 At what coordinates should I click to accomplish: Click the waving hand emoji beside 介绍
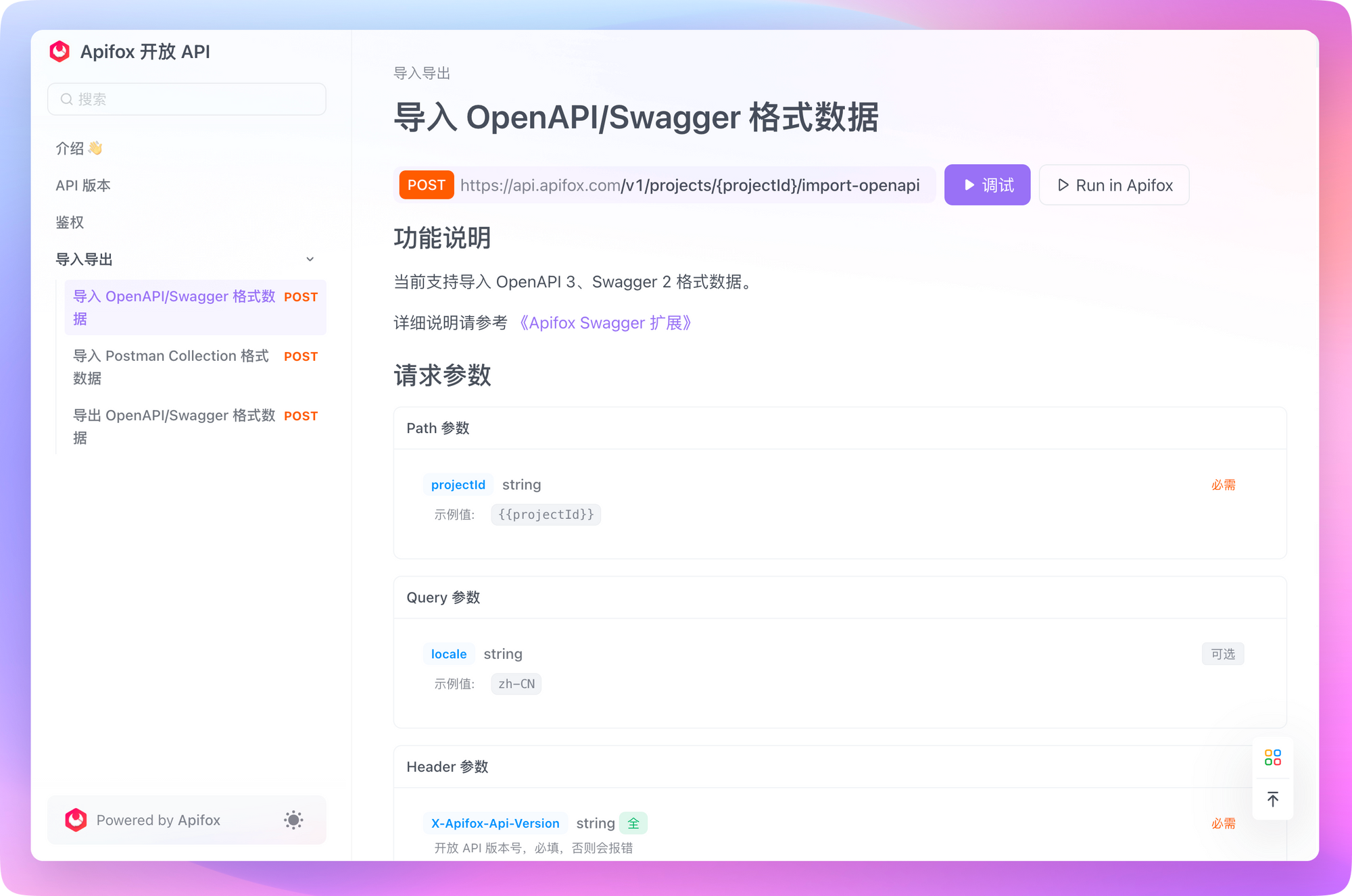95,148
